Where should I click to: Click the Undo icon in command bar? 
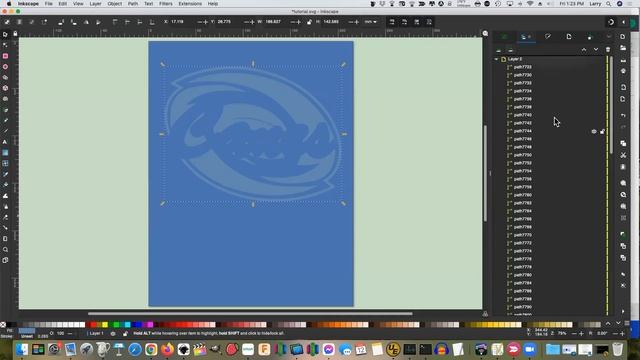point(623,116)
